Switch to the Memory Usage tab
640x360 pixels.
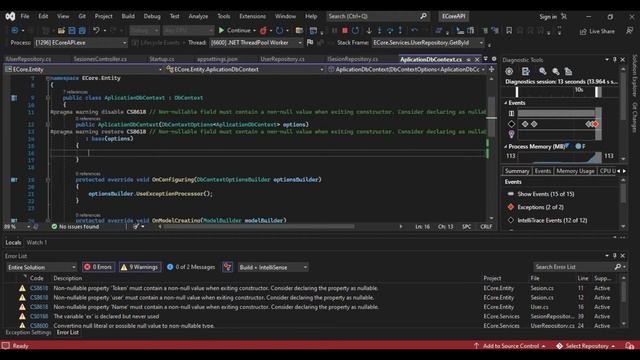[x=575, y=171]
